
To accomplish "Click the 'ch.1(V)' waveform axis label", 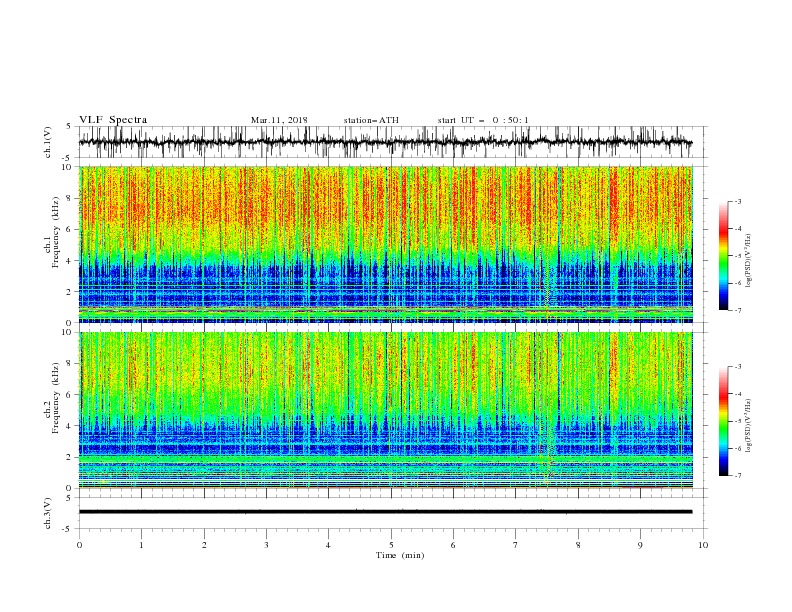I will pyautogui.click(x=48, y=142).
